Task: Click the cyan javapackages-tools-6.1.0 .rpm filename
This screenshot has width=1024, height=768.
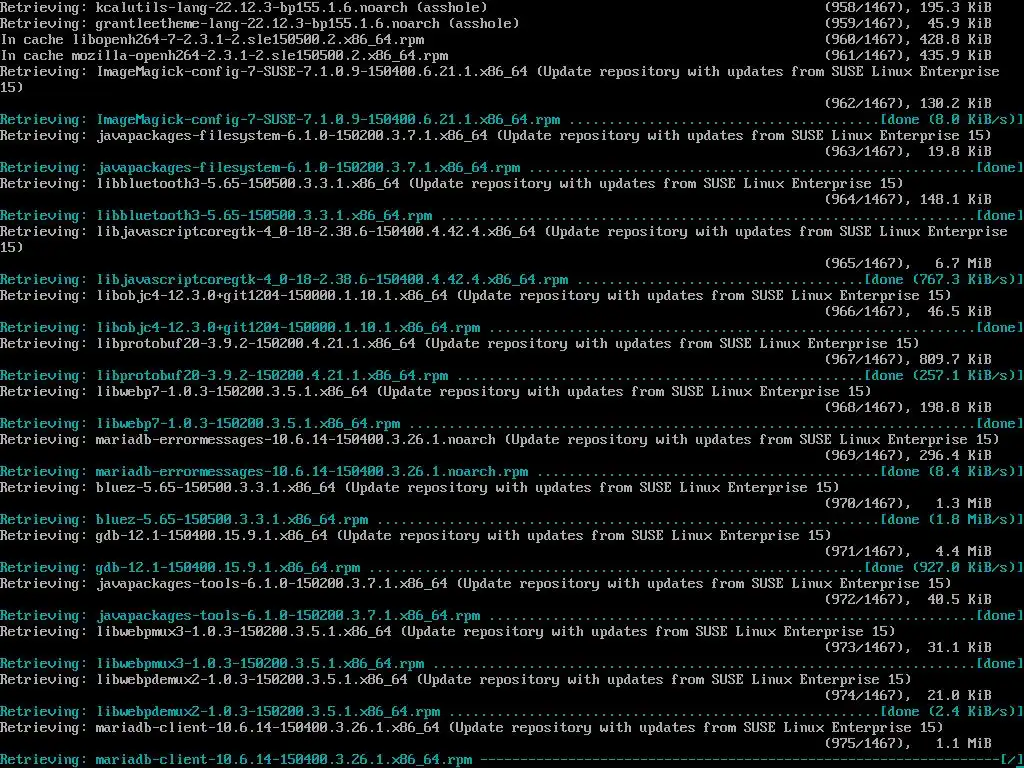Action: point(288,616)
